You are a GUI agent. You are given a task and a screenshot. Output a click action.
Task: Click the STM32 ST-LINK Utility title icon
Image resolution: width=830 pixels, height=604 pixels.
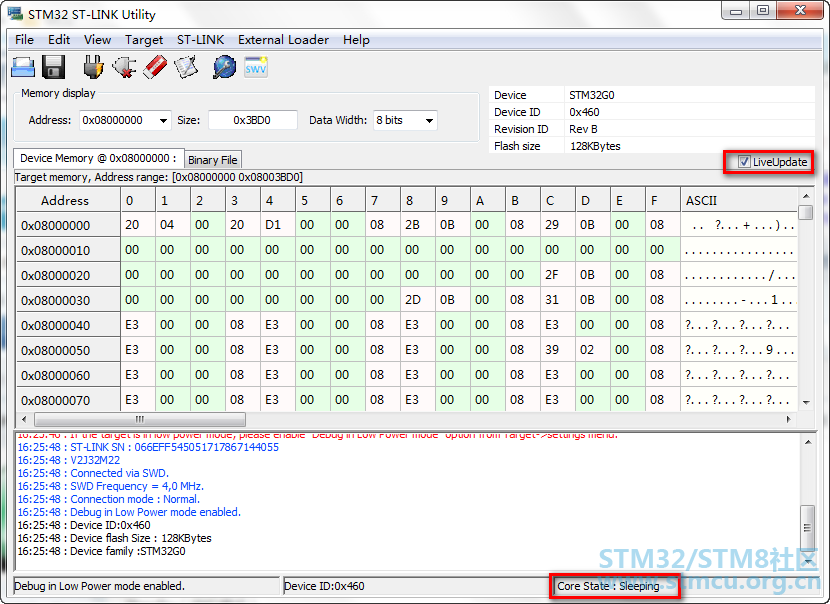15,14
